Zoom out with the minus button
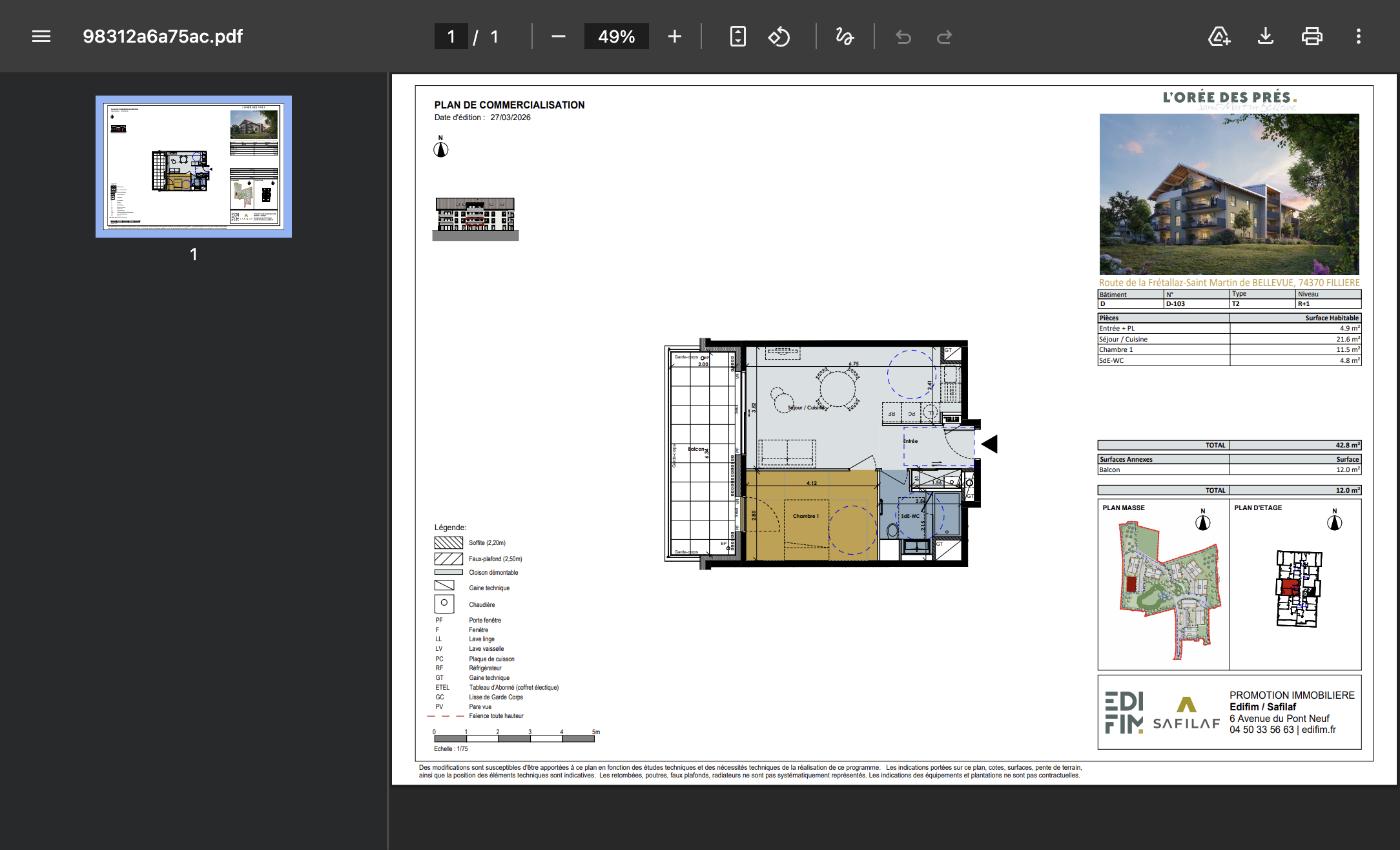 [558, 36]
